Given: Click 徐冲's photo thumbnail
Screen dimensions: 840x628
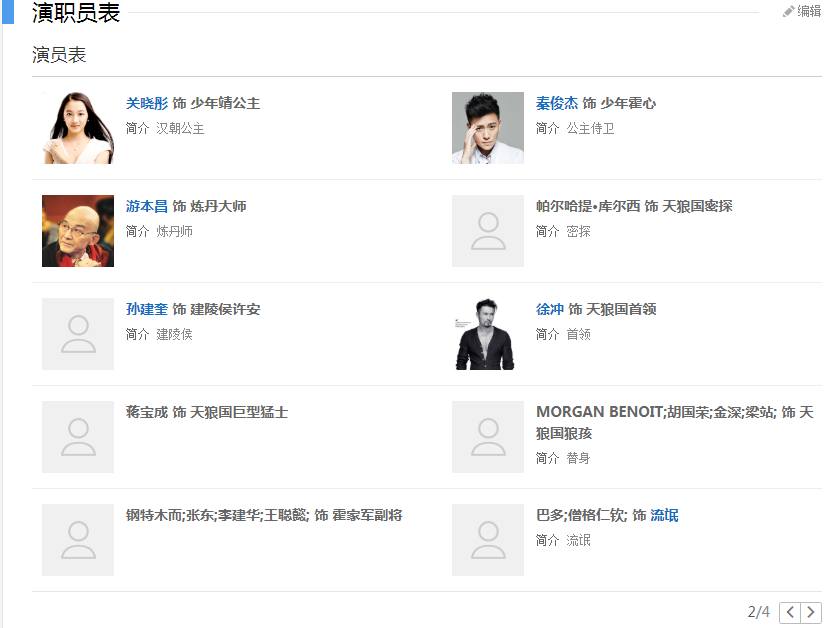Looking at the screenshot, I should pyautogui.click(x=488, y=334).
